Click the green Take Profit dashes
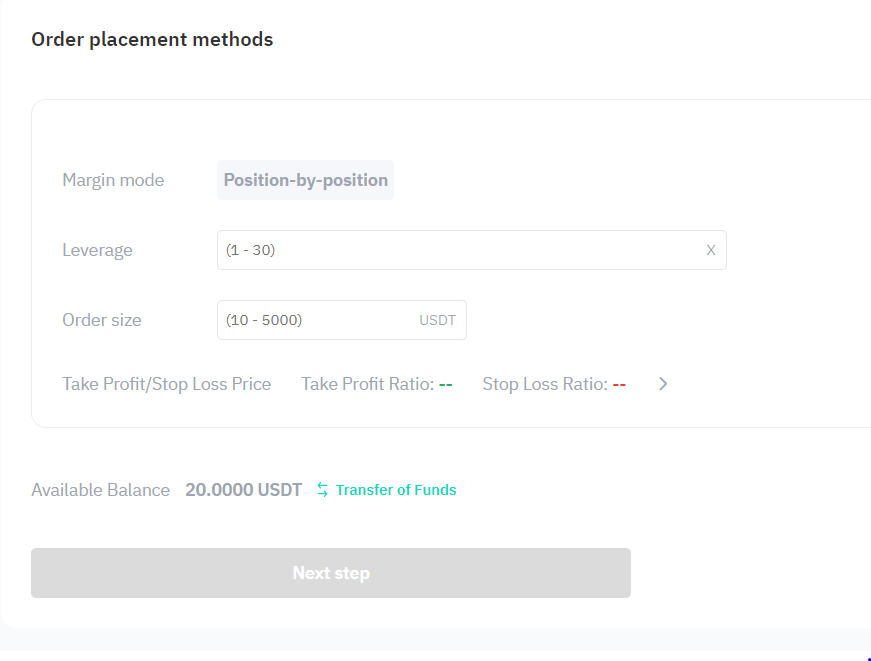This screenshot has width=871, height=661. click(445, 384)
